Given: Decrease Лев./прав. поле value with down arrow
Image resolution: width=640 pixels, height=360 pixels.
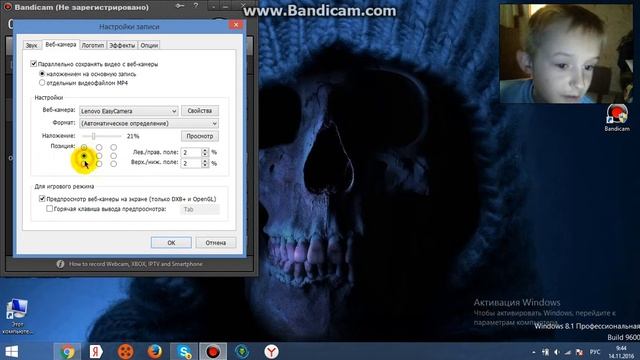Looking at the screenshot, I should tap(205, 154).
